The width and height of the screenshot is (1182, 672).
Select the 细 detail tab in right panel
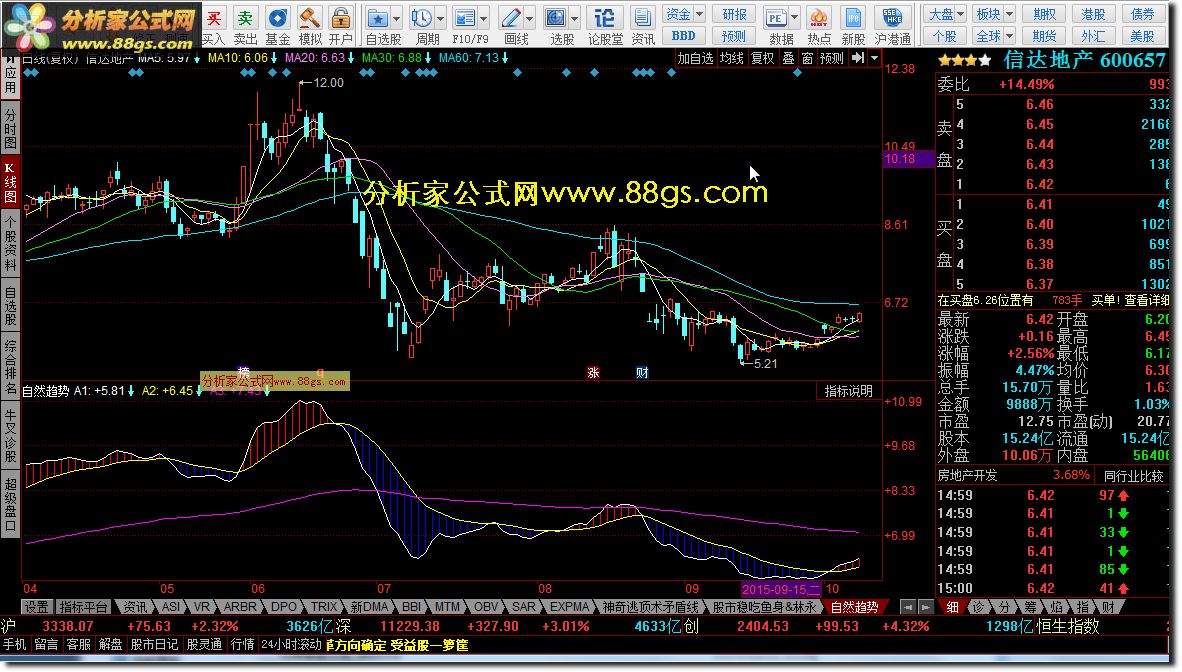click(x=952, y=607)
